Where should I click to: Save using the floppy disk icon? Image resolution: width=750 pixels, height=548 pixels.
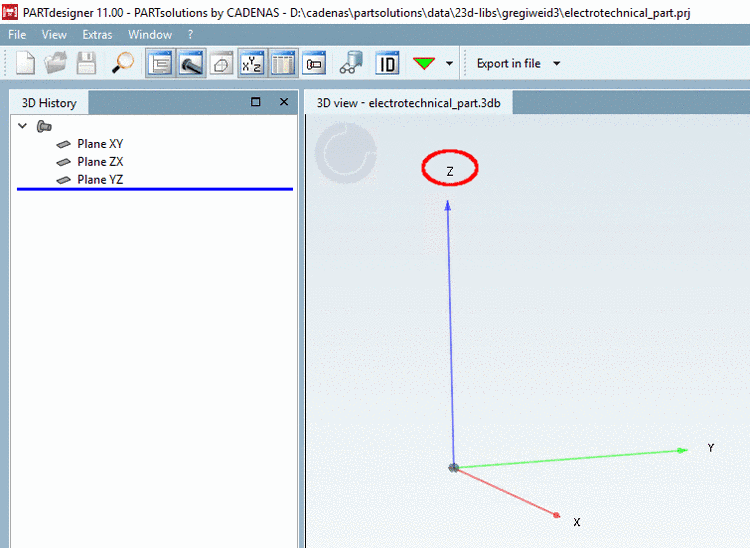[x=86, y=63]
